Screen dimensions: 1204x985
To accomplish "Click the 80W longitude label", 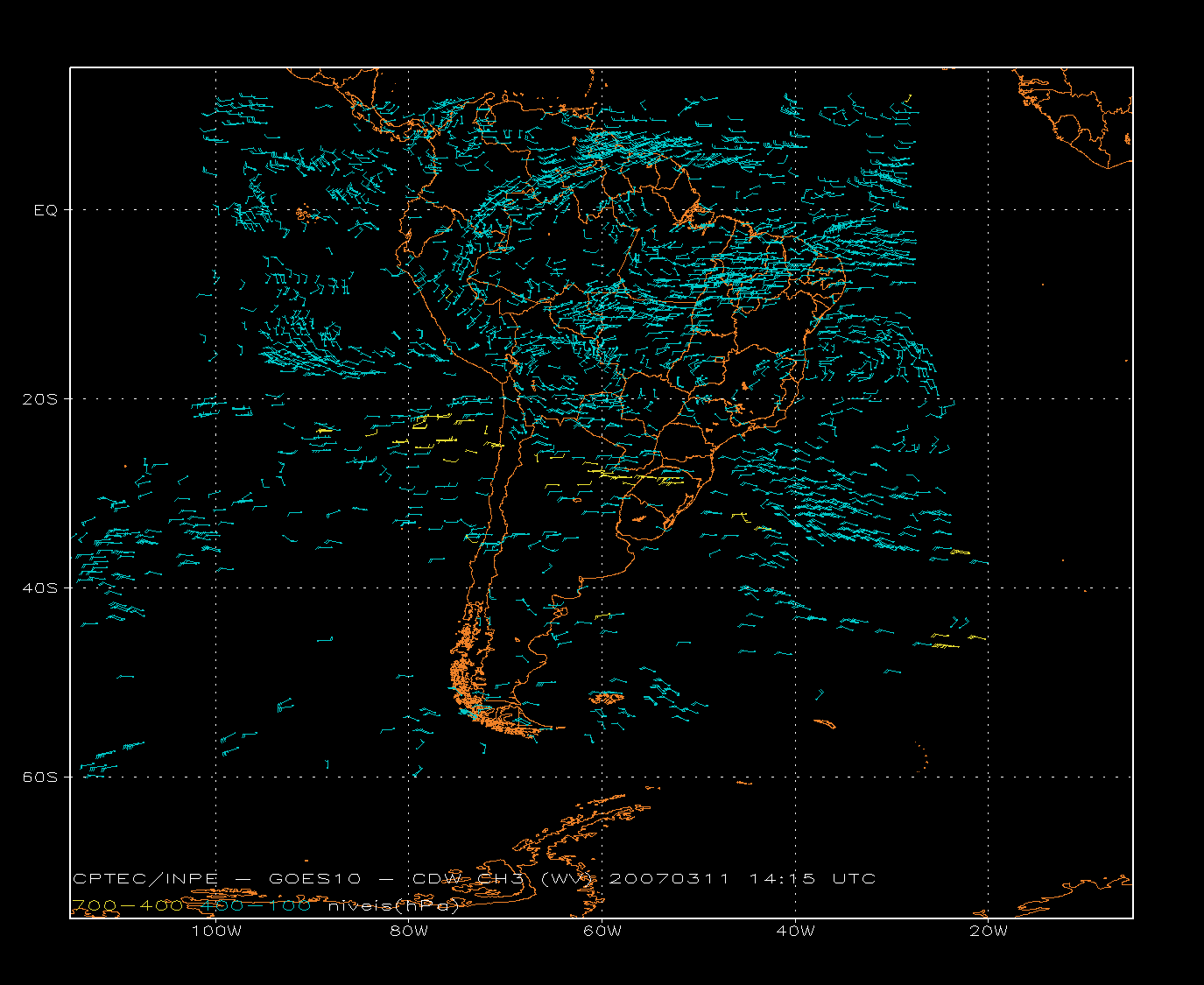I will click(x=409, y=931).
